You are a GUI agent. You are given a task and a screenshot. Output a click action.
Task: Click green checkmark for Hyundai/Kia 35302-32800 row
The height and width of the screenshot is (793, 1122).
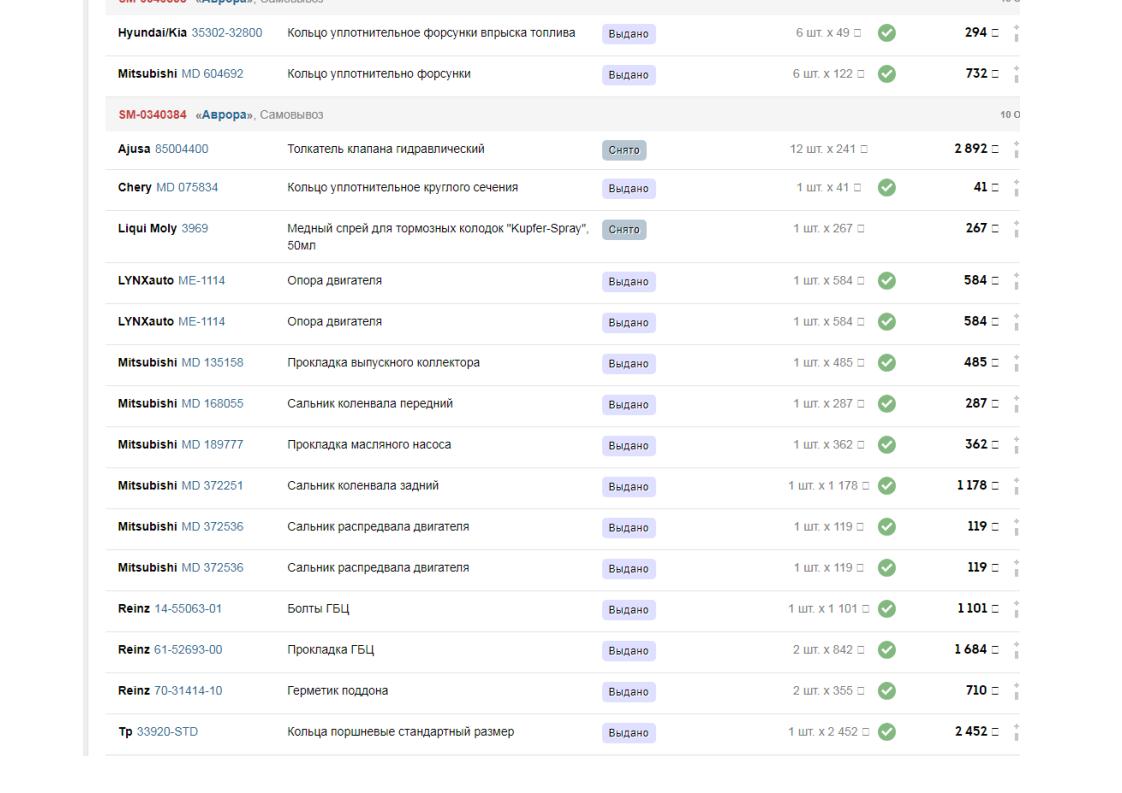coord(886,33)
